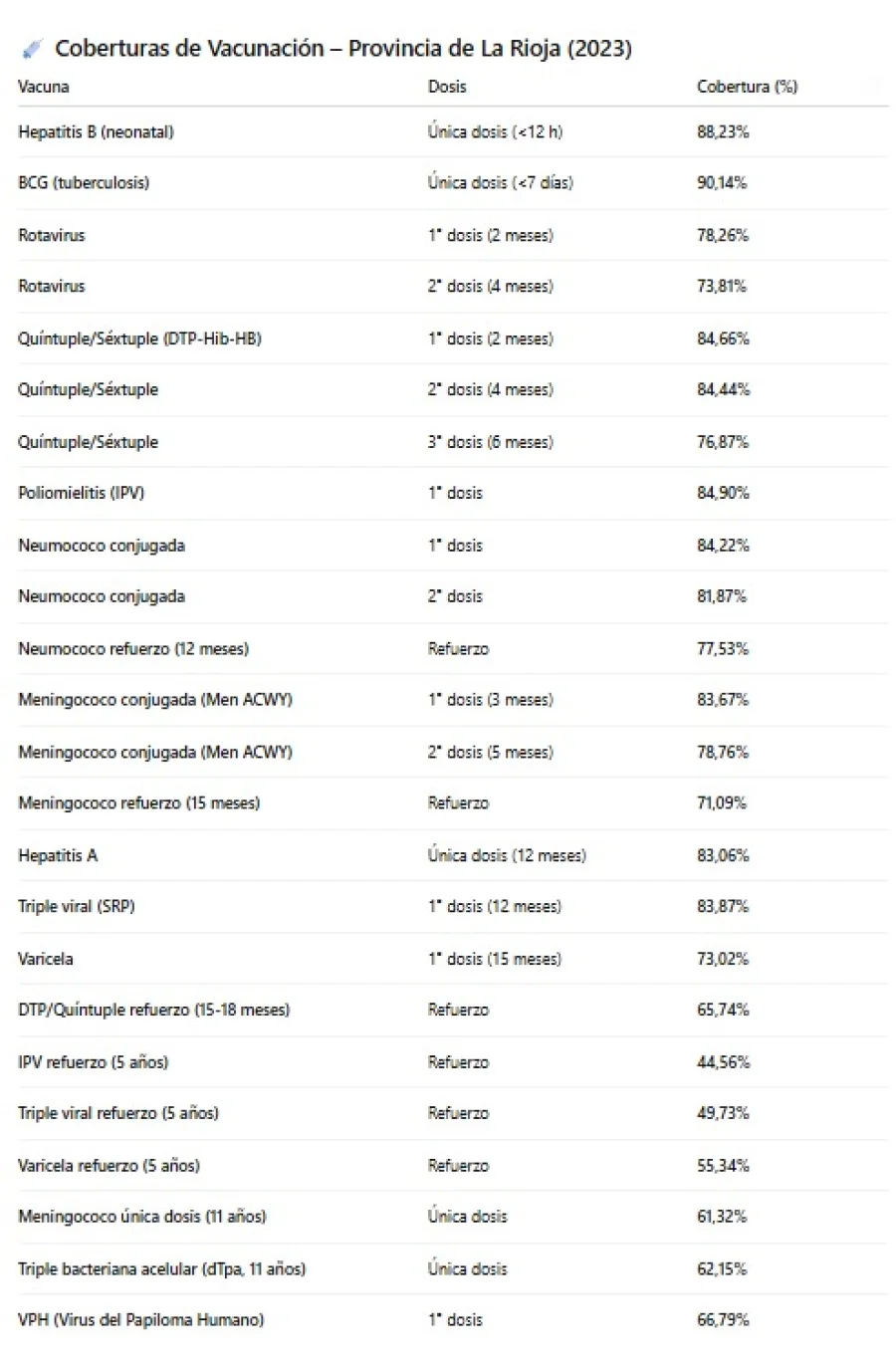Click the Vacuna column header

[44, 87]
